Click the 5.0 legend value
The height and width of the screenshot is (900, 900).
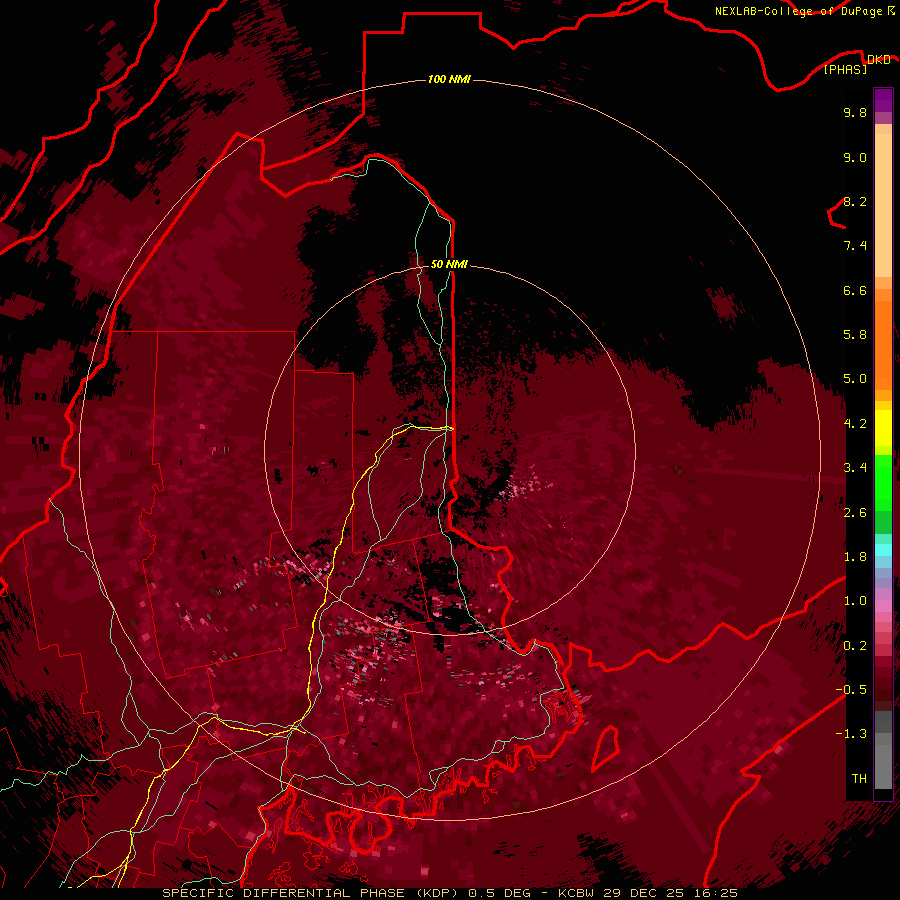(855, 379)
